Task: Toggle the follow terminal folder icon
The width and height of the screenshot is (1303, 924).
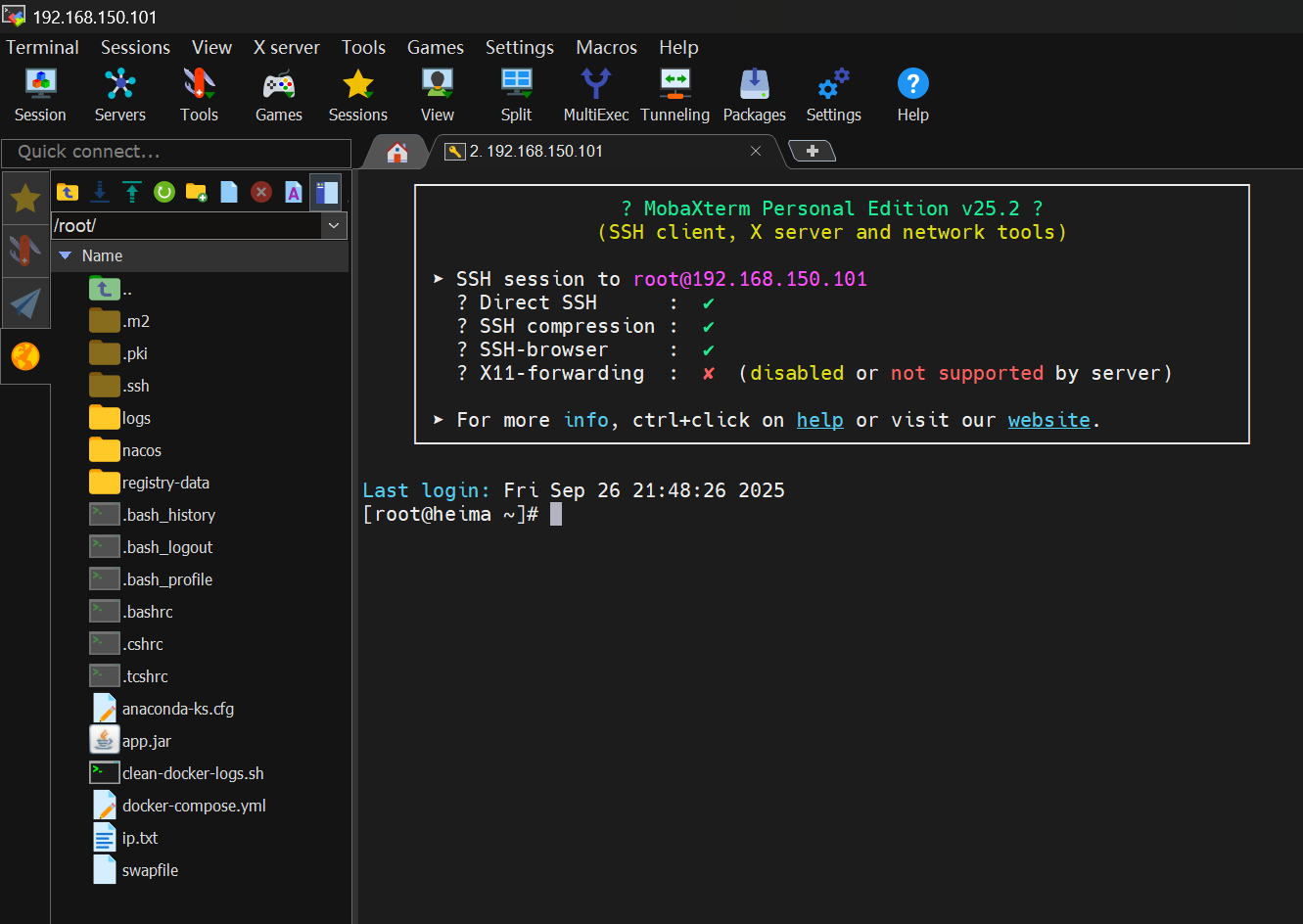Action: (326, 192)
